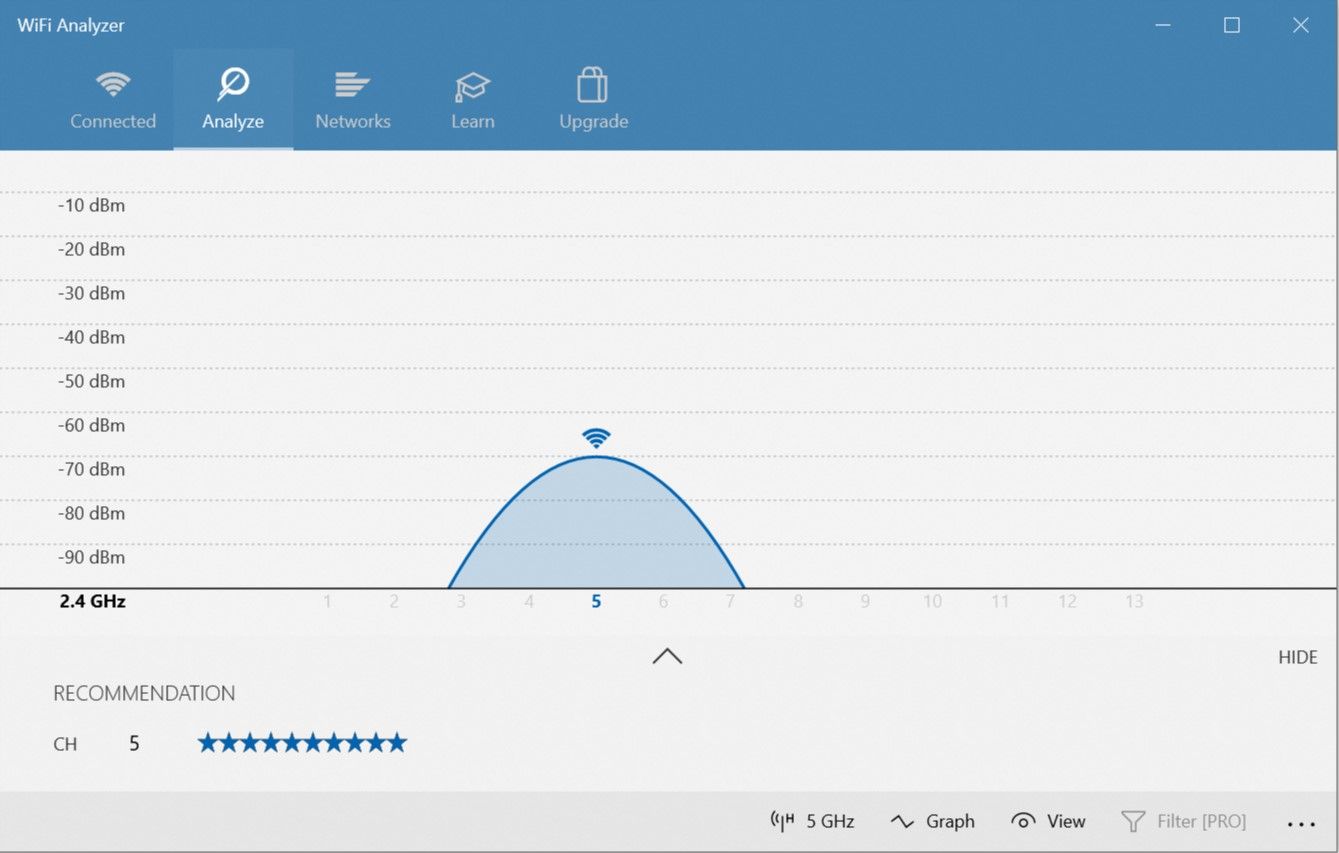Click the WiFi signal icon above the channel curve
The height and width of the screenshot is (853, 1339).
596,436
